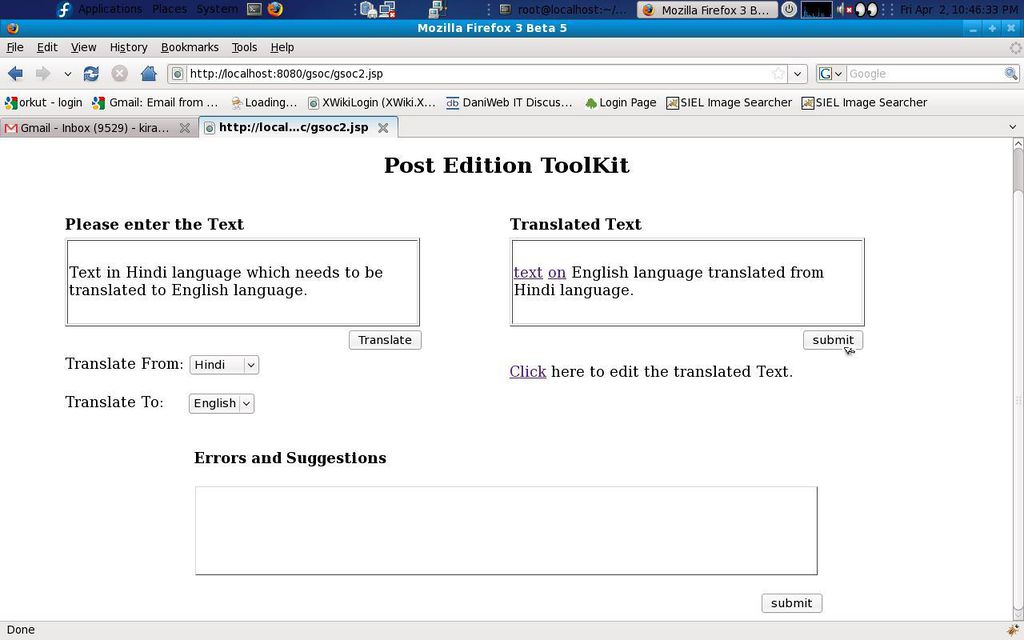Click the Home icon in toolbar

coord(148,73)
